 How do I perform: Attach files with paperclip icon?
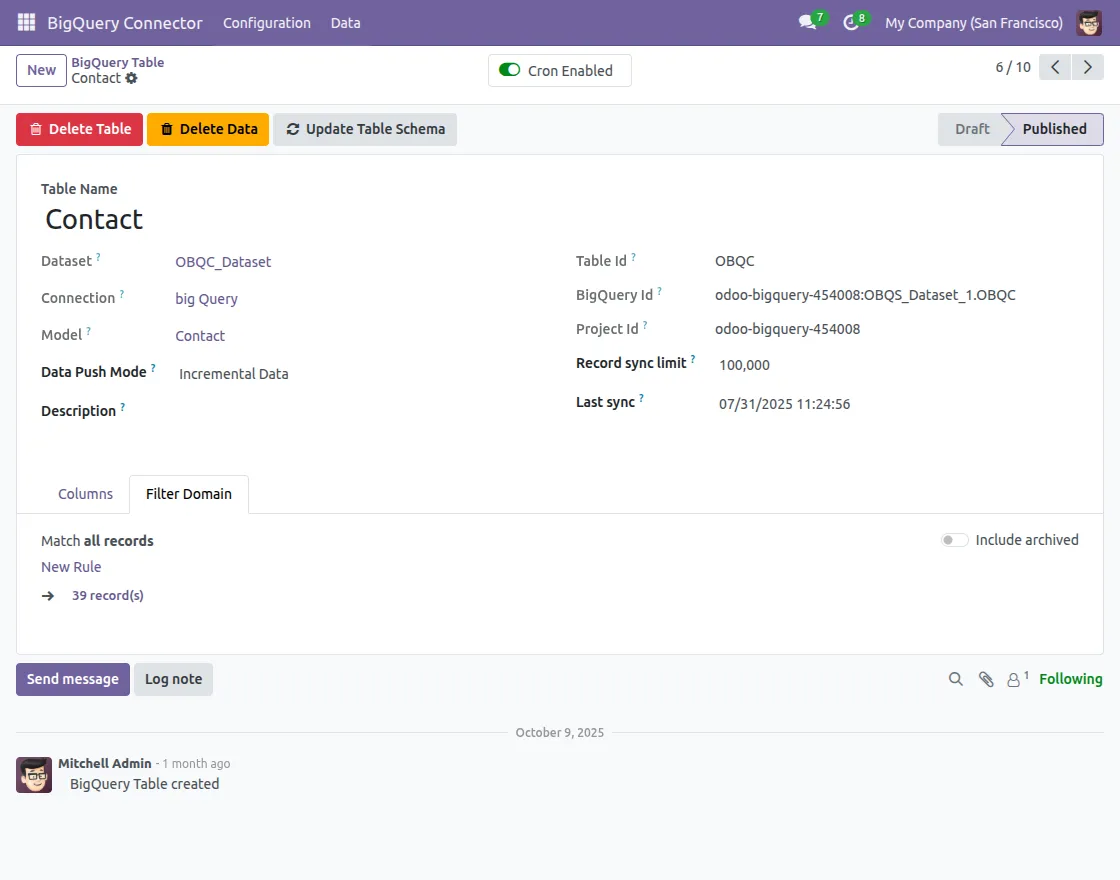coord(986,679)
